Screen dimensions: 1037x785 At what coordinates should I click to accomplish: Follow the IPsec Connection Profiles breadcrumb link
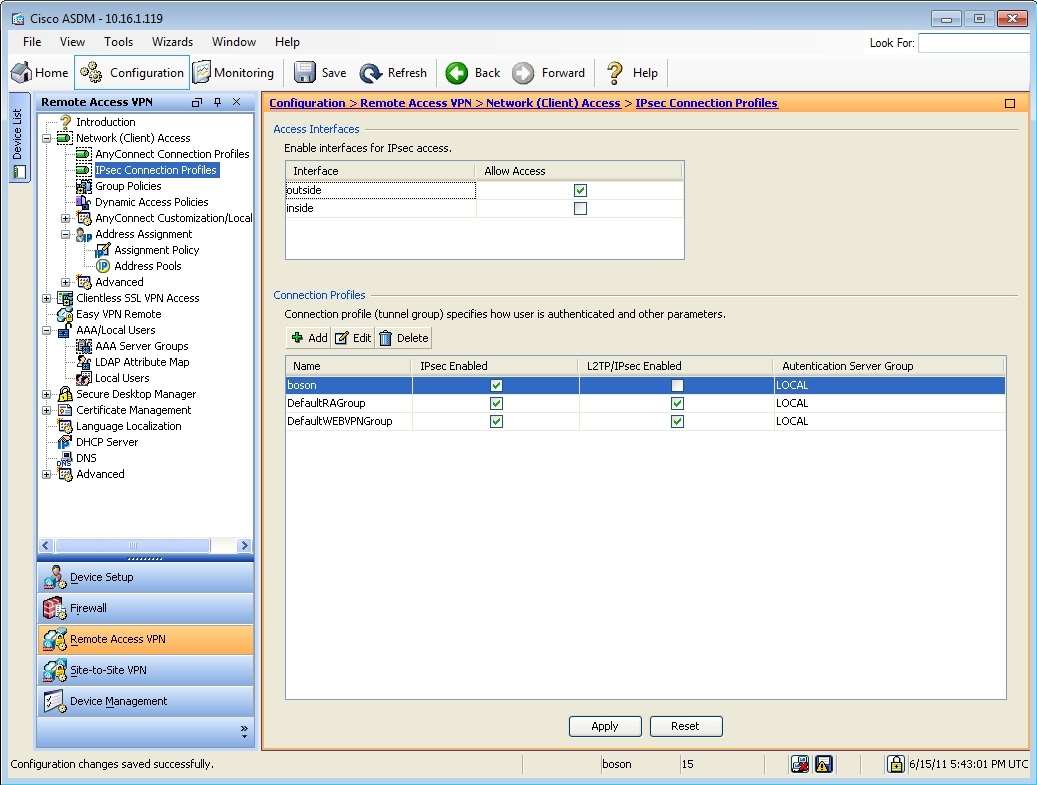(706, 103)
